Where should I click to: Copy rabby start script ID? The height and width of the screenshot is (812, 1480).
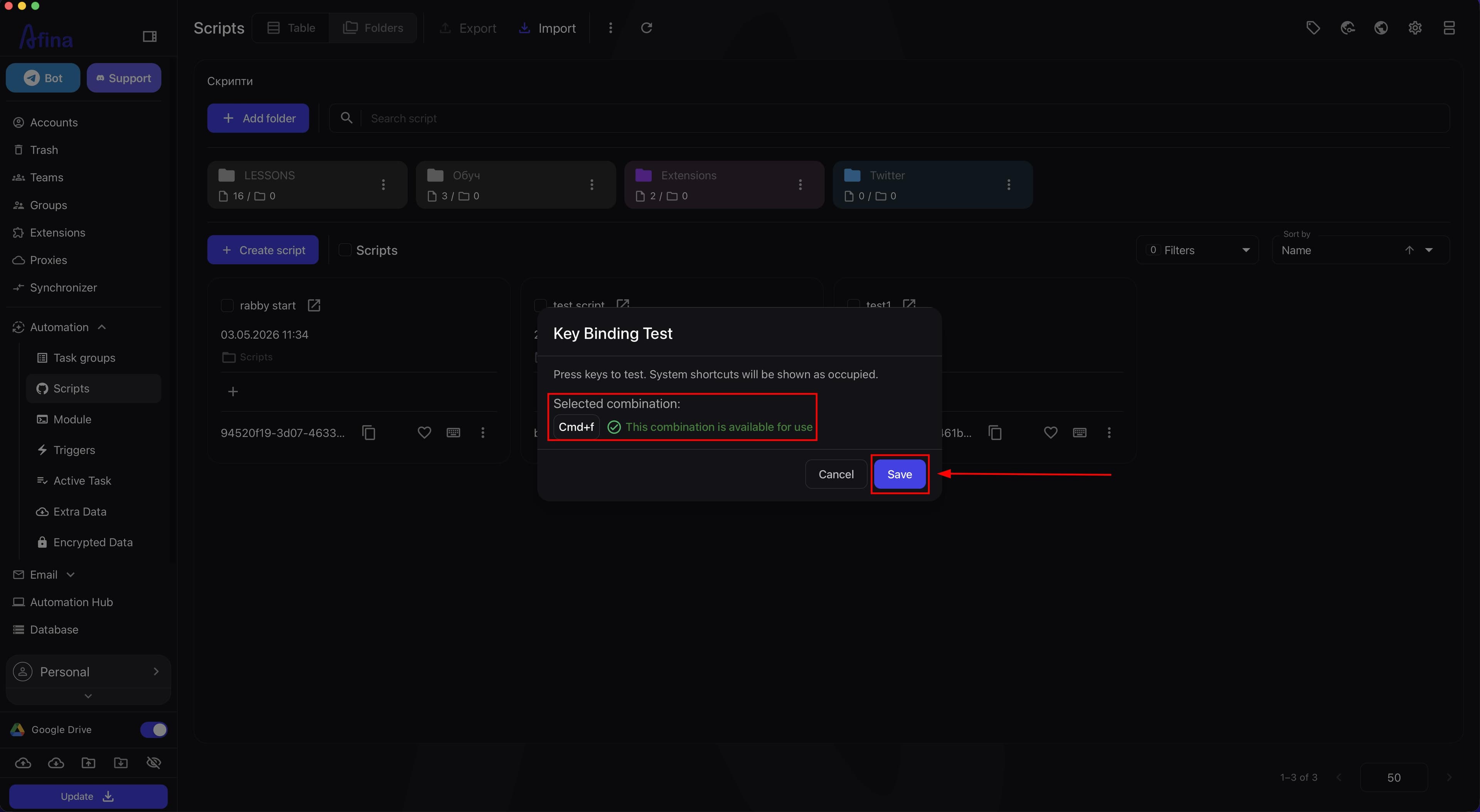(369, 432)
